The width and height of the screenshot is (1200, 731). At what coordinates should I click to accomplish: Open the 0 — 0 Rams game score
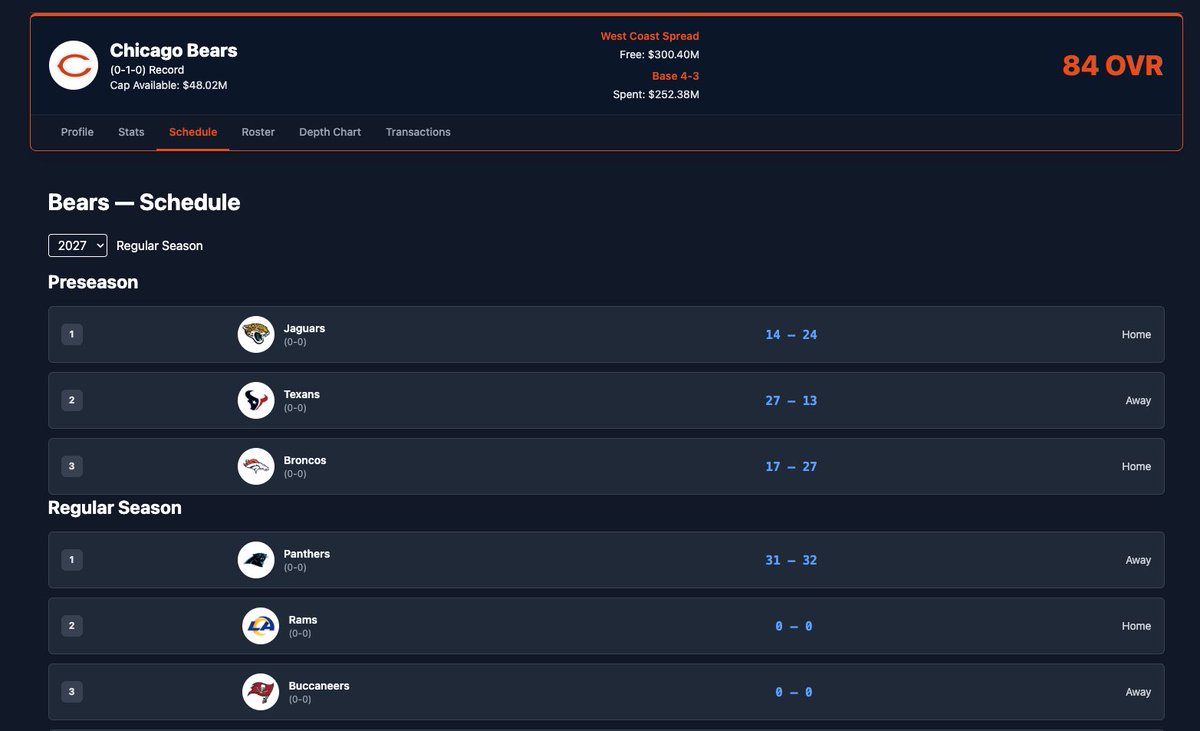point(794,627)
